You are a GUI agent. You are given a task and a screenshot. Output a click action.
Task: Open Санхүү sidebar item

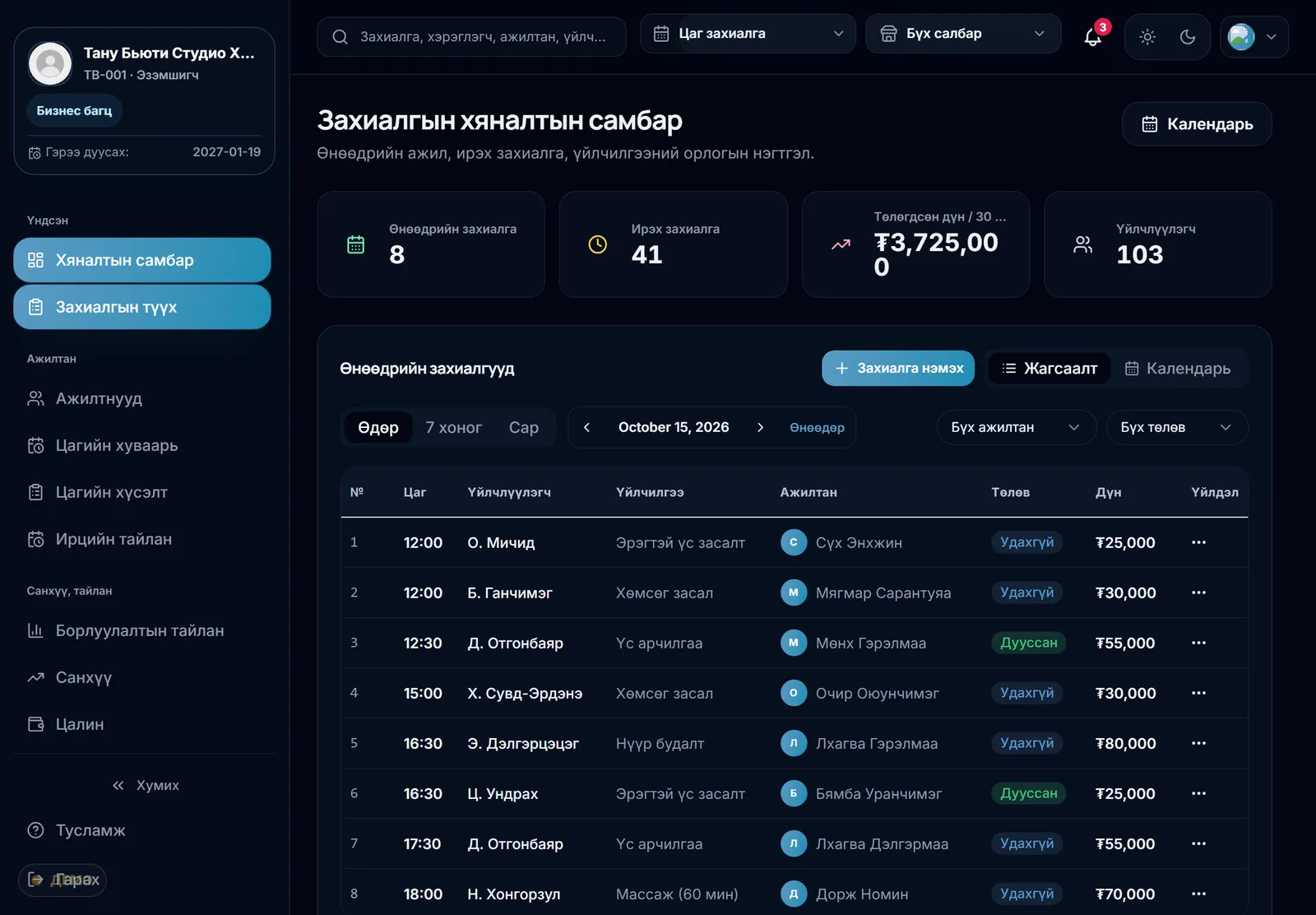click(x=142, y=677)
